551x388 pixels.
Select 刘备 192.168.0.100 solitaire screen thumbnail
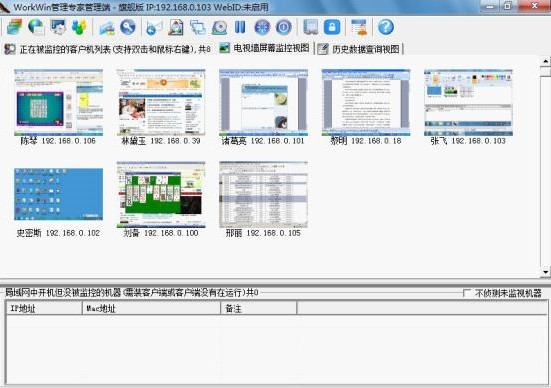[161, 195]
